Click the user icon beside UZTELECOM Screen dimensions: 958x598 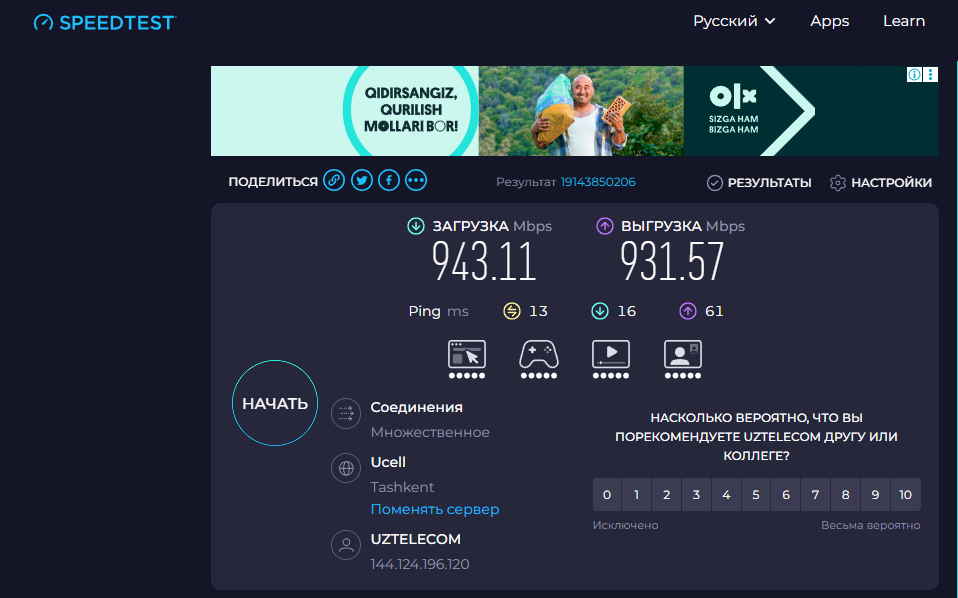point(346,545)
